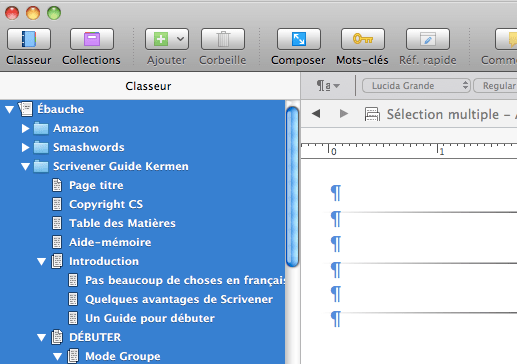
Task: Collapse the DÉBUTER group
Action: [x=41, y=337]
